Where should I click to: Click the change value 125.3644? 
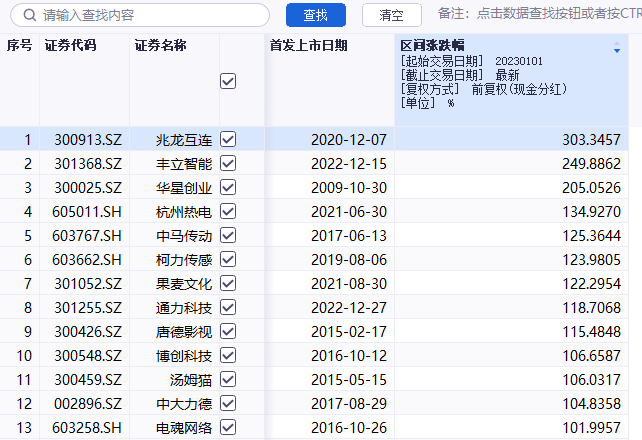click(591, 236)
